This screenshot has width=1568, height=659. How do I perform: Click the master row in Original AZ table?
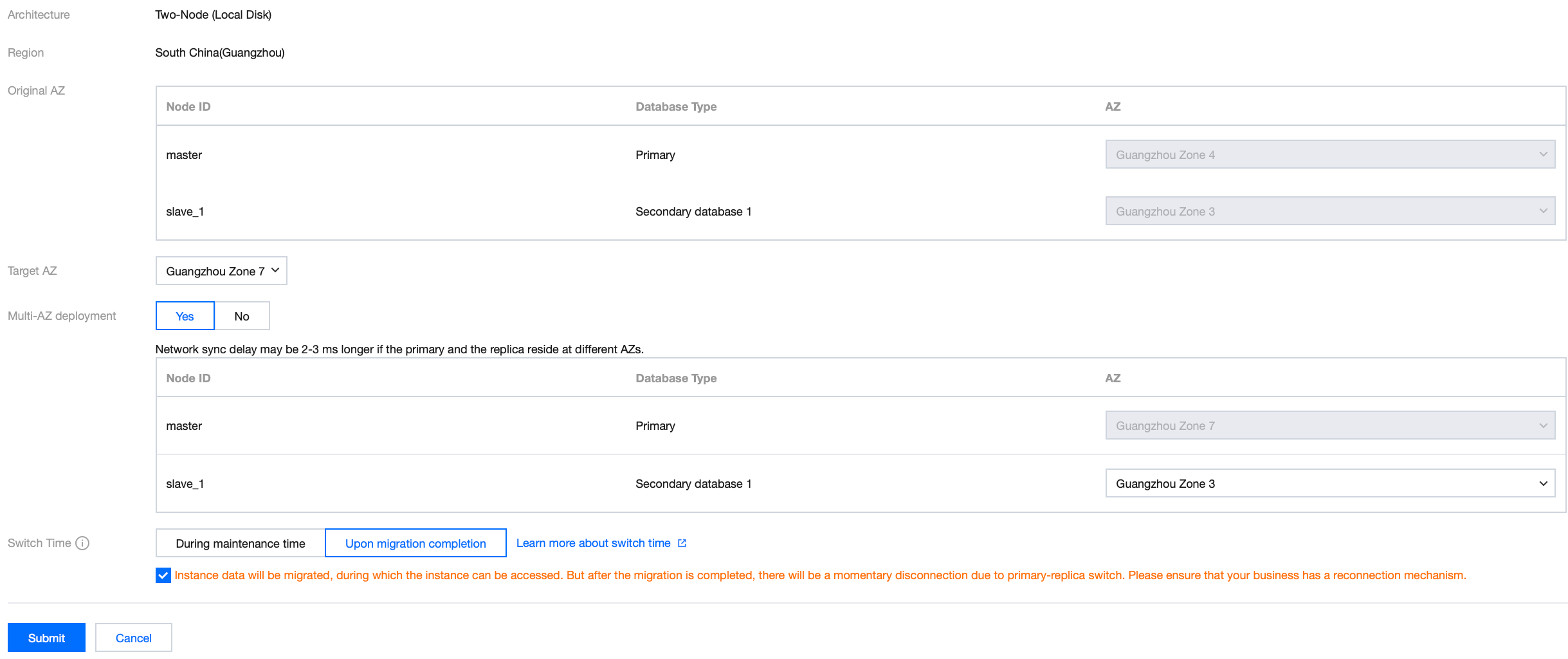click(x=184, y=155)
